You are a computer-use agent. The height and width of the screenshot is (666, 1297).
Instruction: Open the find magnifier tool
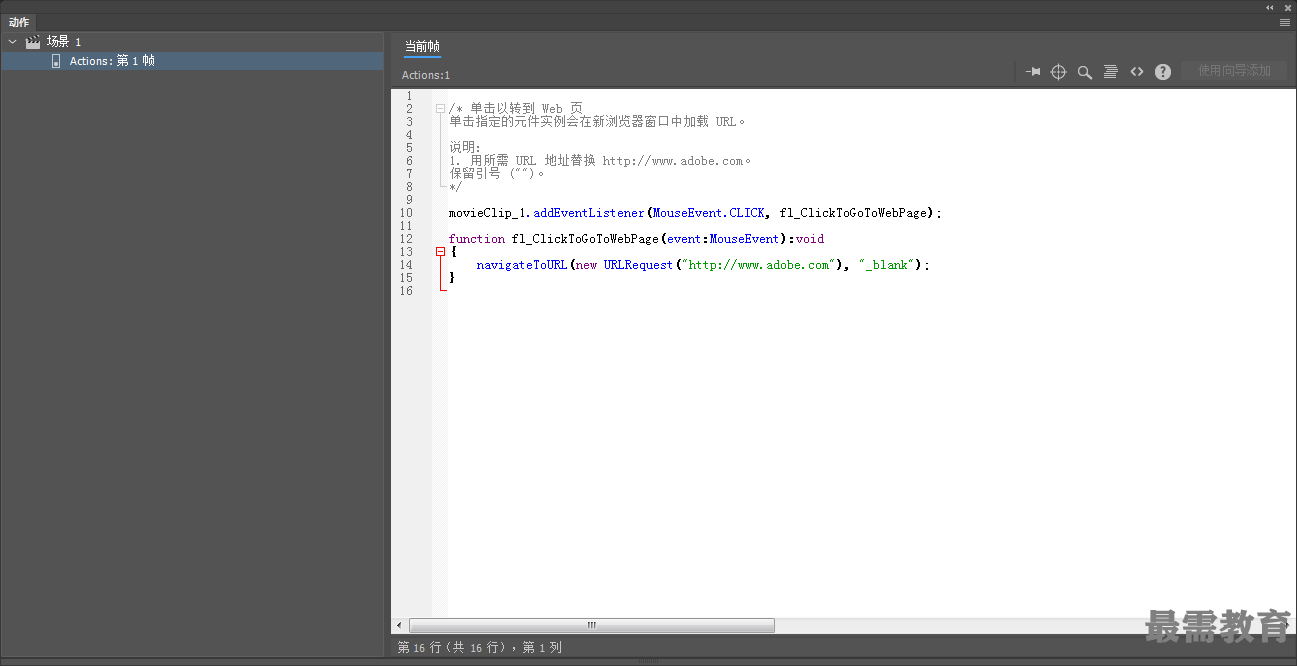coord(1085,72)
